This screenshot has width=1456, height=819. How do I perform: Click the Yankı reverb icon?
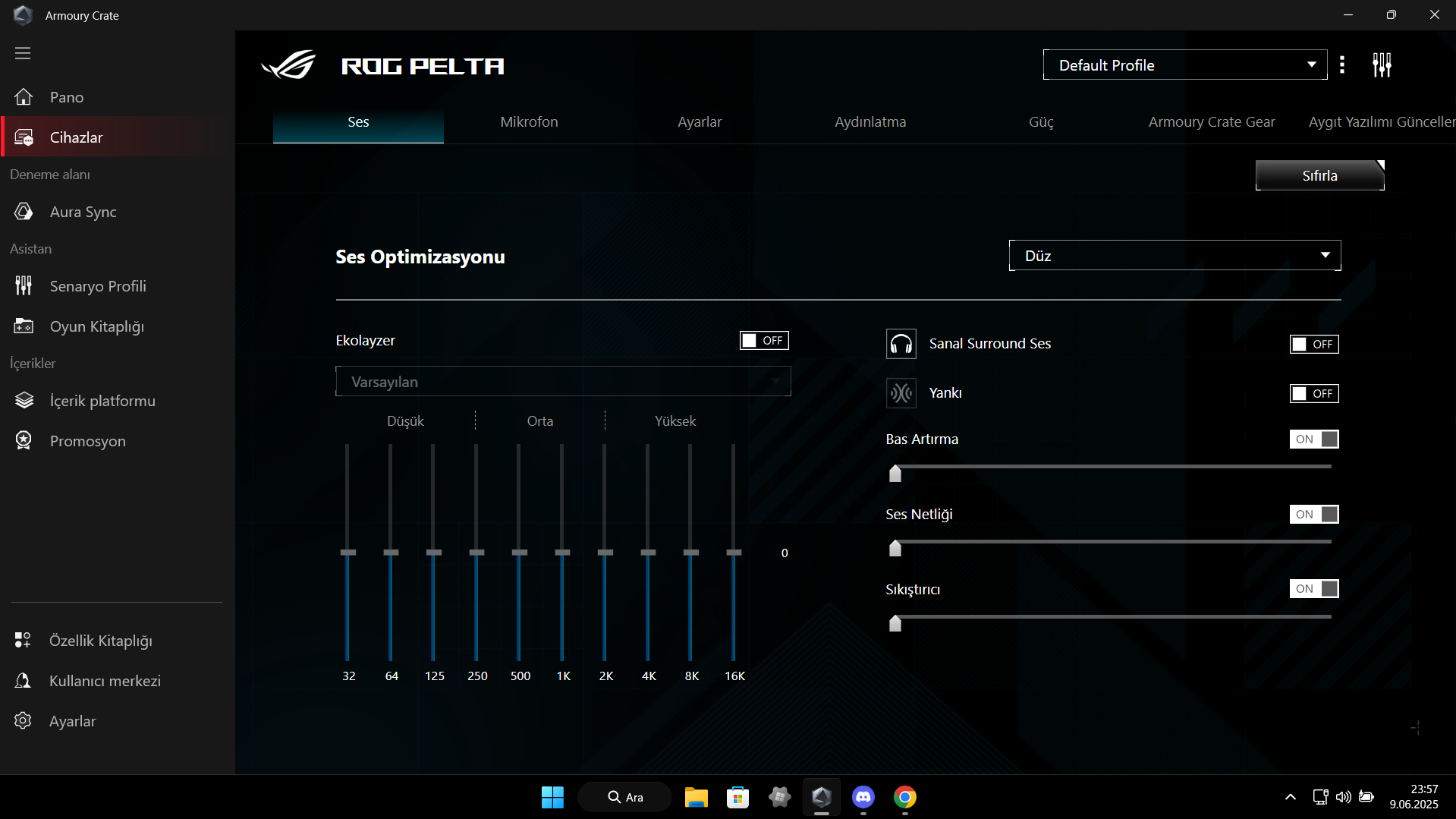(x=901, y=393)
